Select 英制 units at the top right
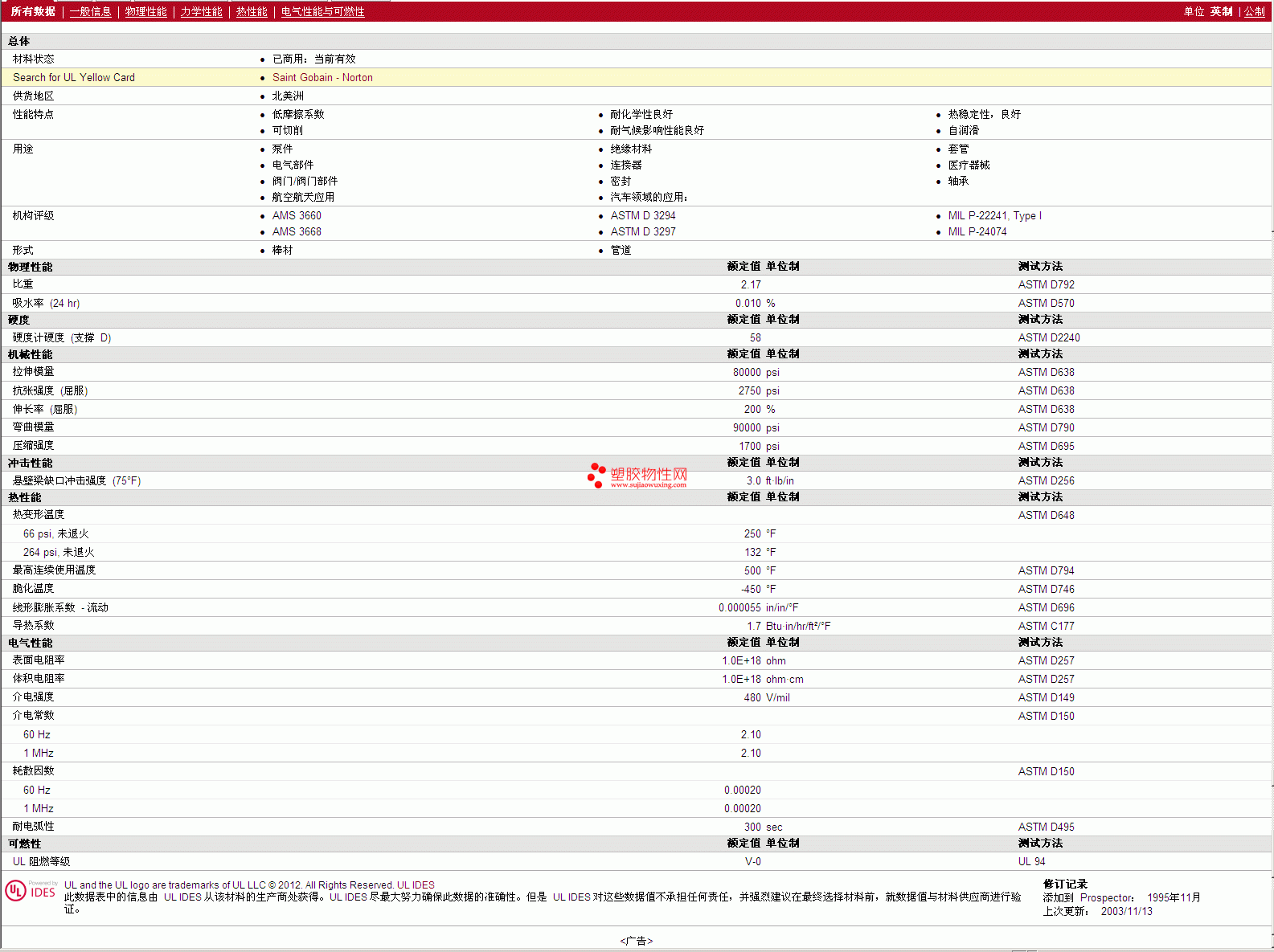Viewport: 1274px width, 952px height. pos(1221,11)
